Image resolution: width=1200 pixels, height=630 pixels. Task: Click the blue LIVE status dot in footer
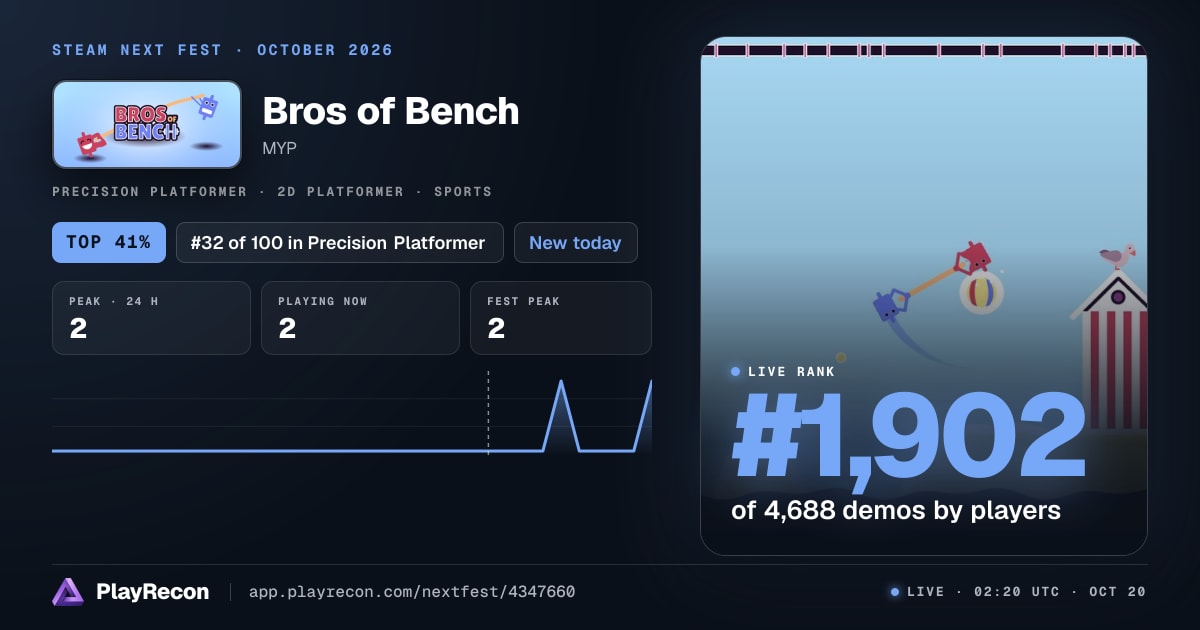pyautogui.click(x=895, y=592)
